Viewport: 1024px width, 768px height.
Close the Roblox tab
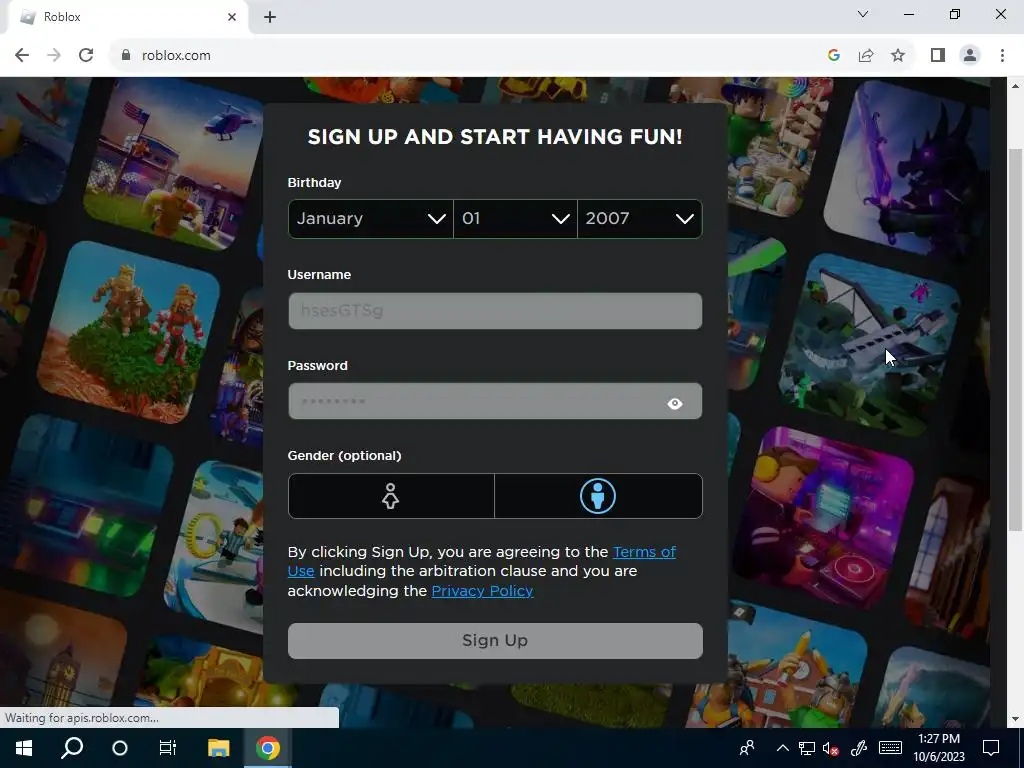pyautogui.click(x=232, y=17)
